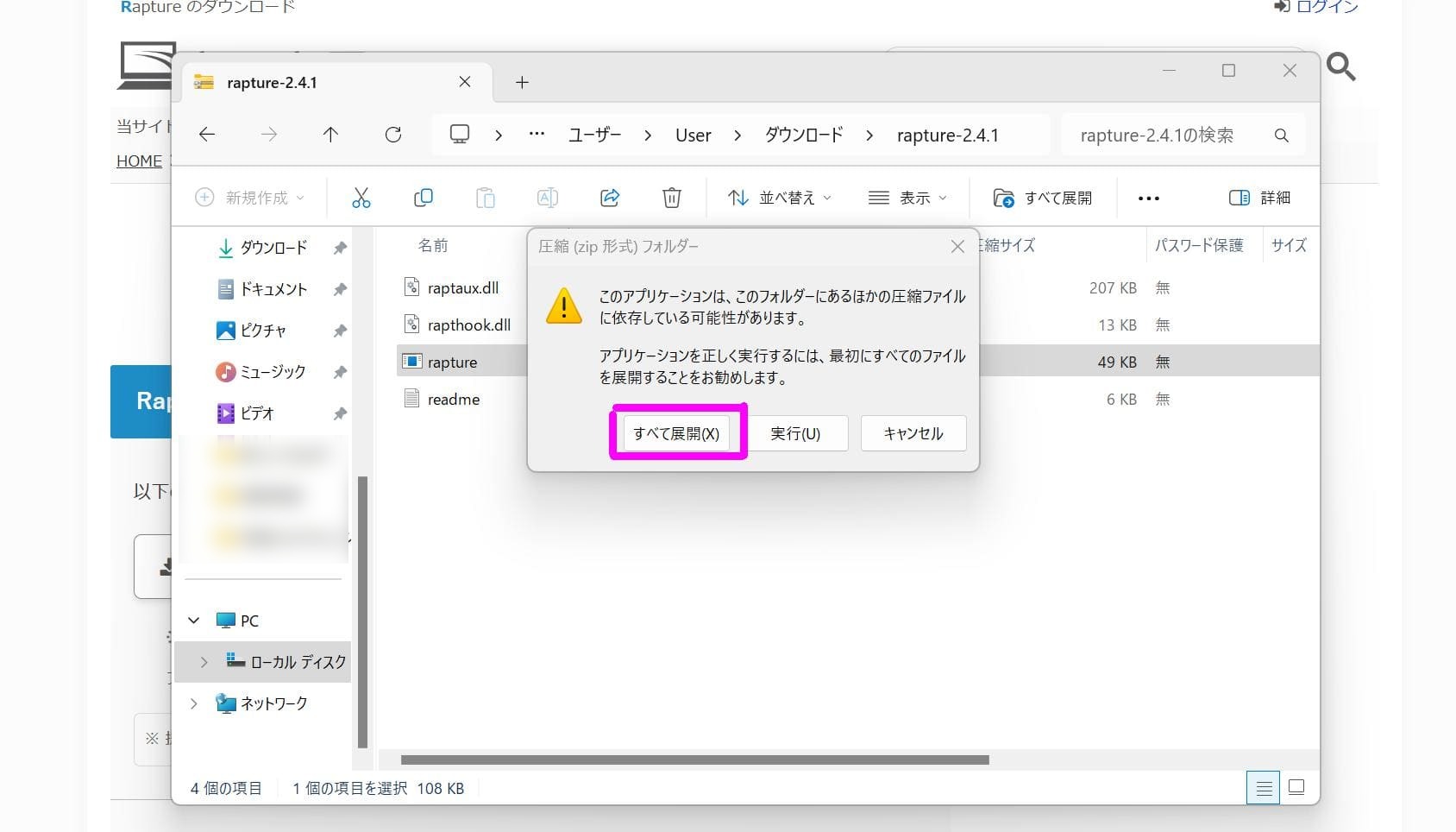Toggle the 詳細 details pane
The width and height of the screenshot is (1456, 832).
[x=1259, y=198]
